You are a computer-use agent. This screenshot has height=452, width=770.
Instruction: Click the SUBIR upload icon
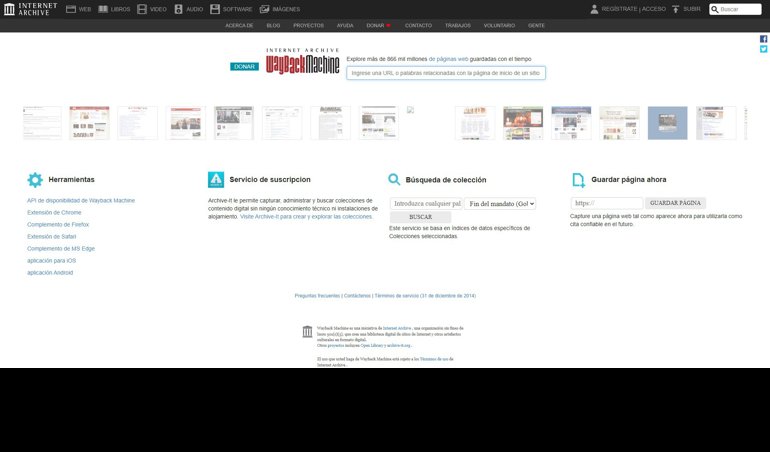[x=676, y=9]
